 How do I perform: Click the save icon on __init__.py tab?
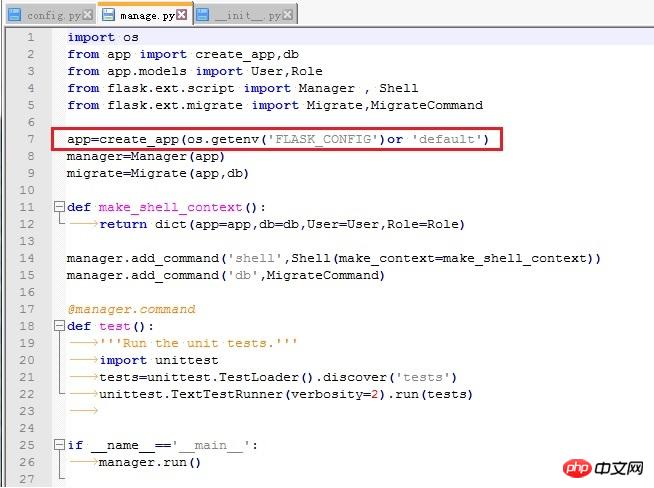[x=203, y=15]
